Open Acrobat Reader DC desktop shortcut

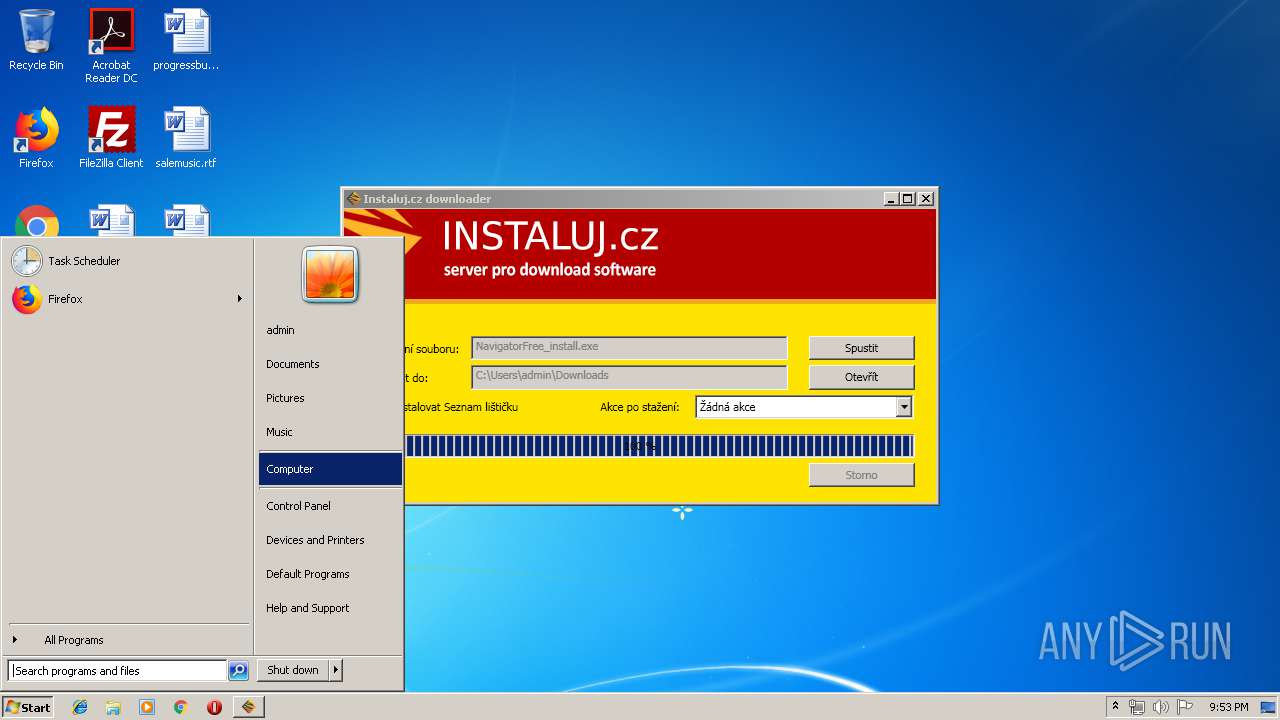coord(111,46)
